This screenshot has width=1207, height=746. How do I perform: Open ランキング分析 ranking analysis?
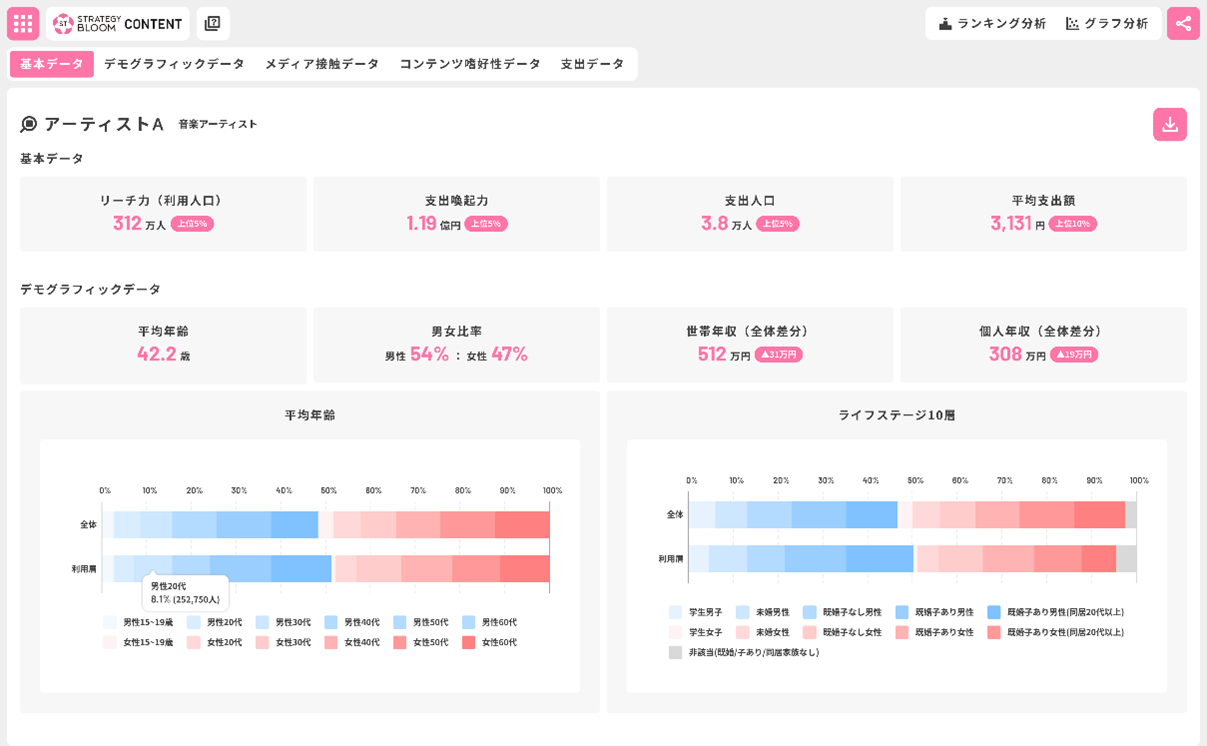[993, 23]
